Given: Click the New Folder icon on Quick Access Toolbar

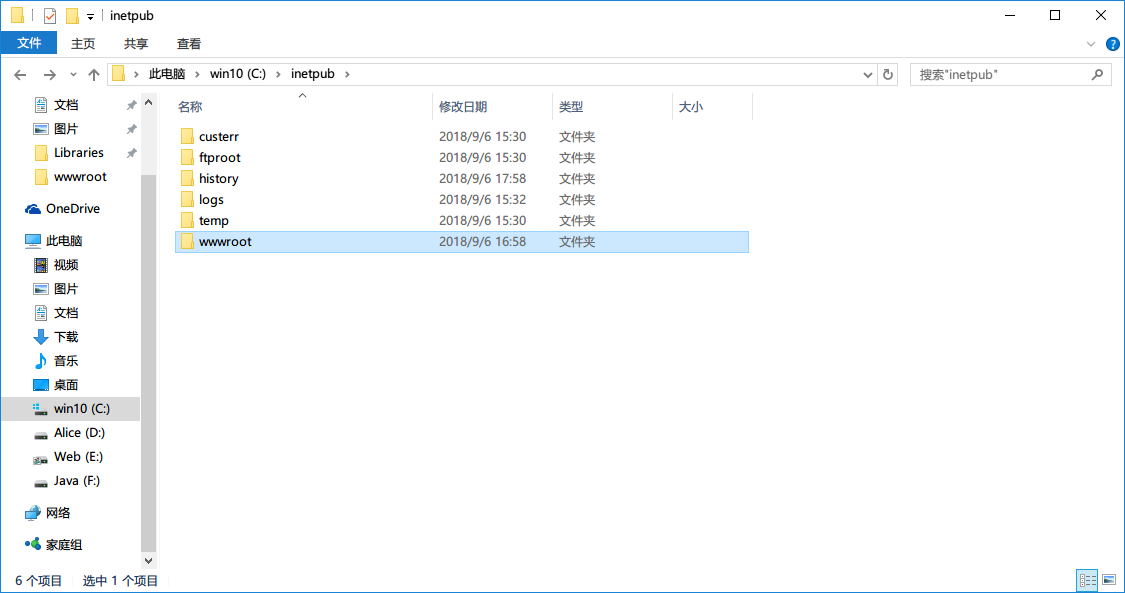Looking at the screenshot, I should point(71,15).
